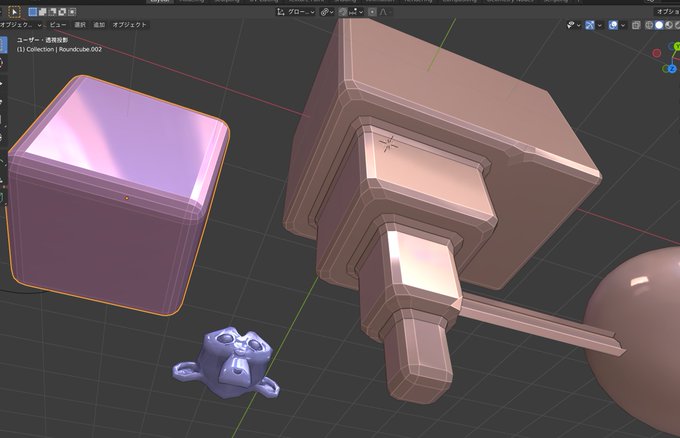
Task: Choose the Set New Selection mode icon
Action: click(33, 12)
